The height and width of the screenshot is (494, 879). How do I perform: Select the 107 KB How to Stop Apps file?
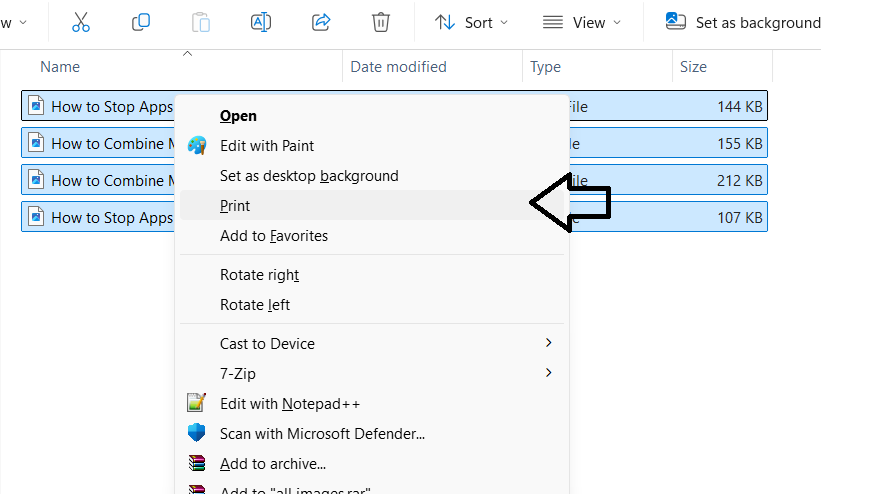pyautogui.click(x=394, y=217)
